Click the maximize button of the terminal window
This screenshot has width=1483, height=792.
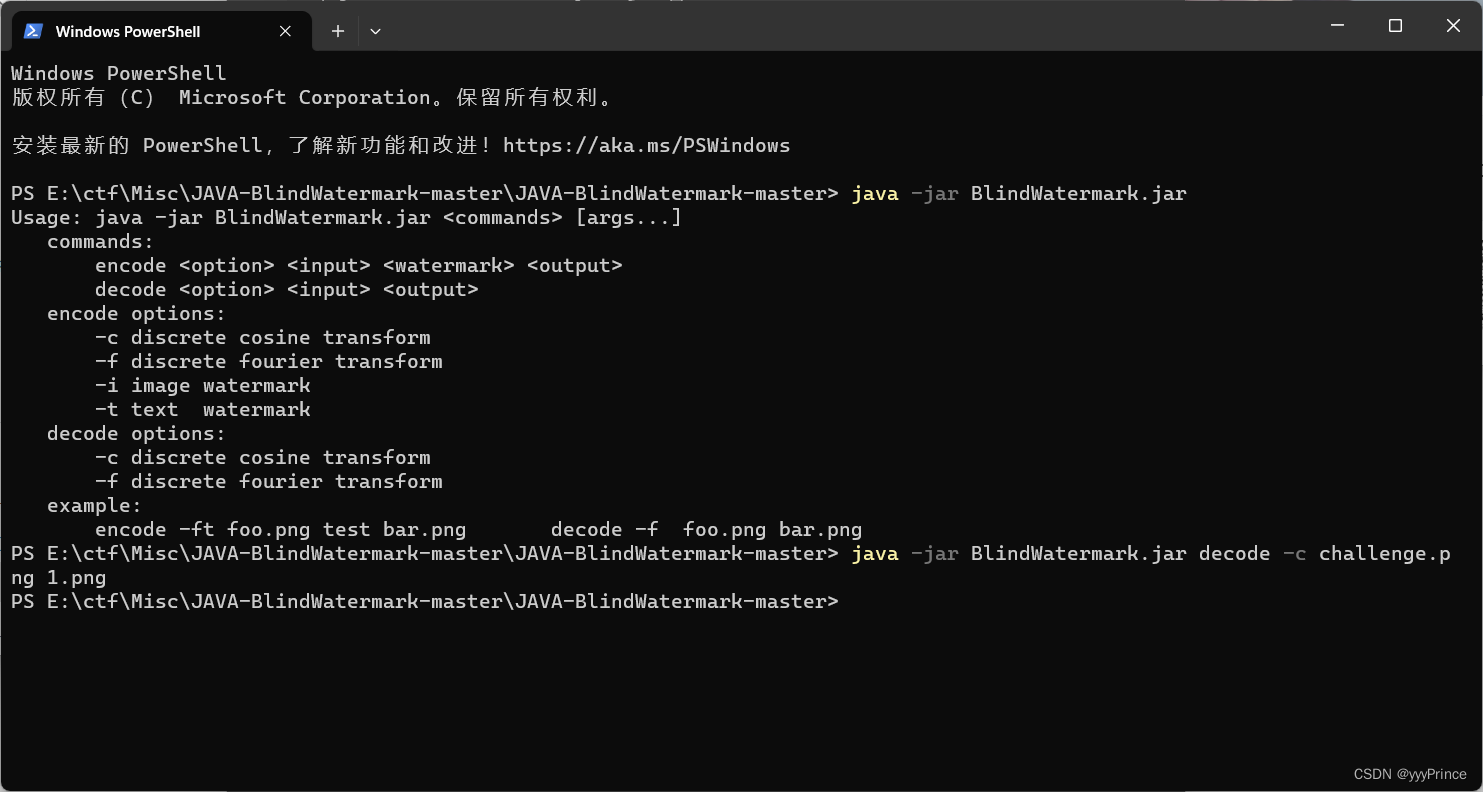pos(1395,26)
